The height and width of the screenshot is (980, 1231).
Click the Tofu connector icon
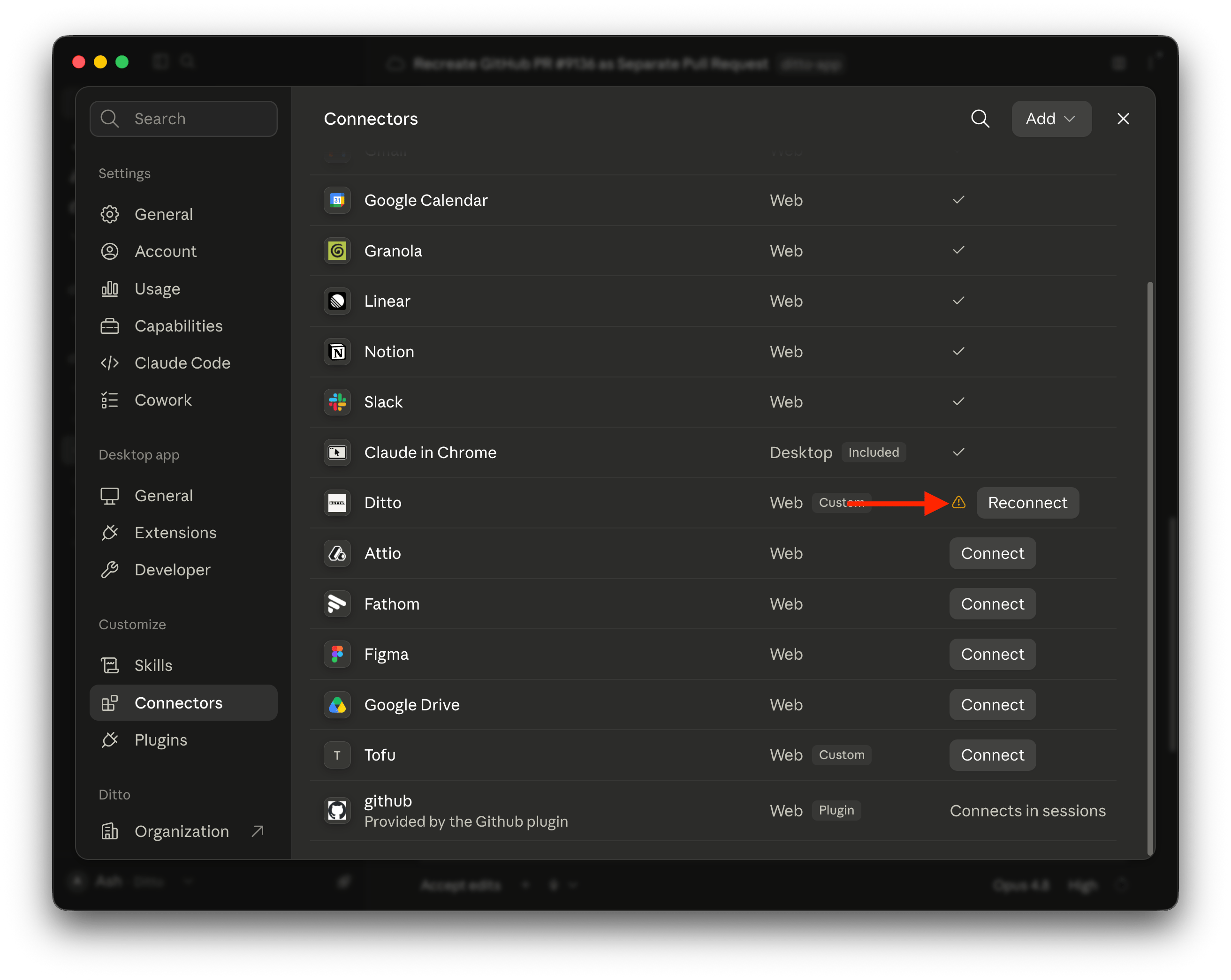(x=337, y=755)
